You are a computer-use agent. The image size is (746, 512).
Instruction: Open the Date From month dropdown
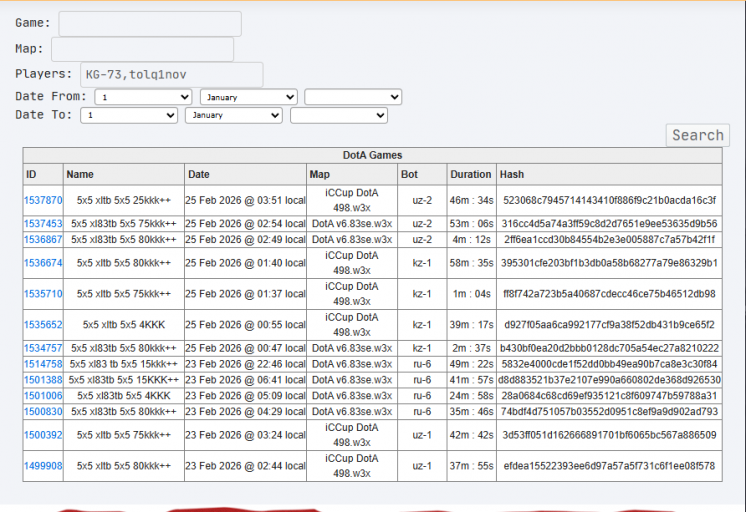click(x=249, y=97)
